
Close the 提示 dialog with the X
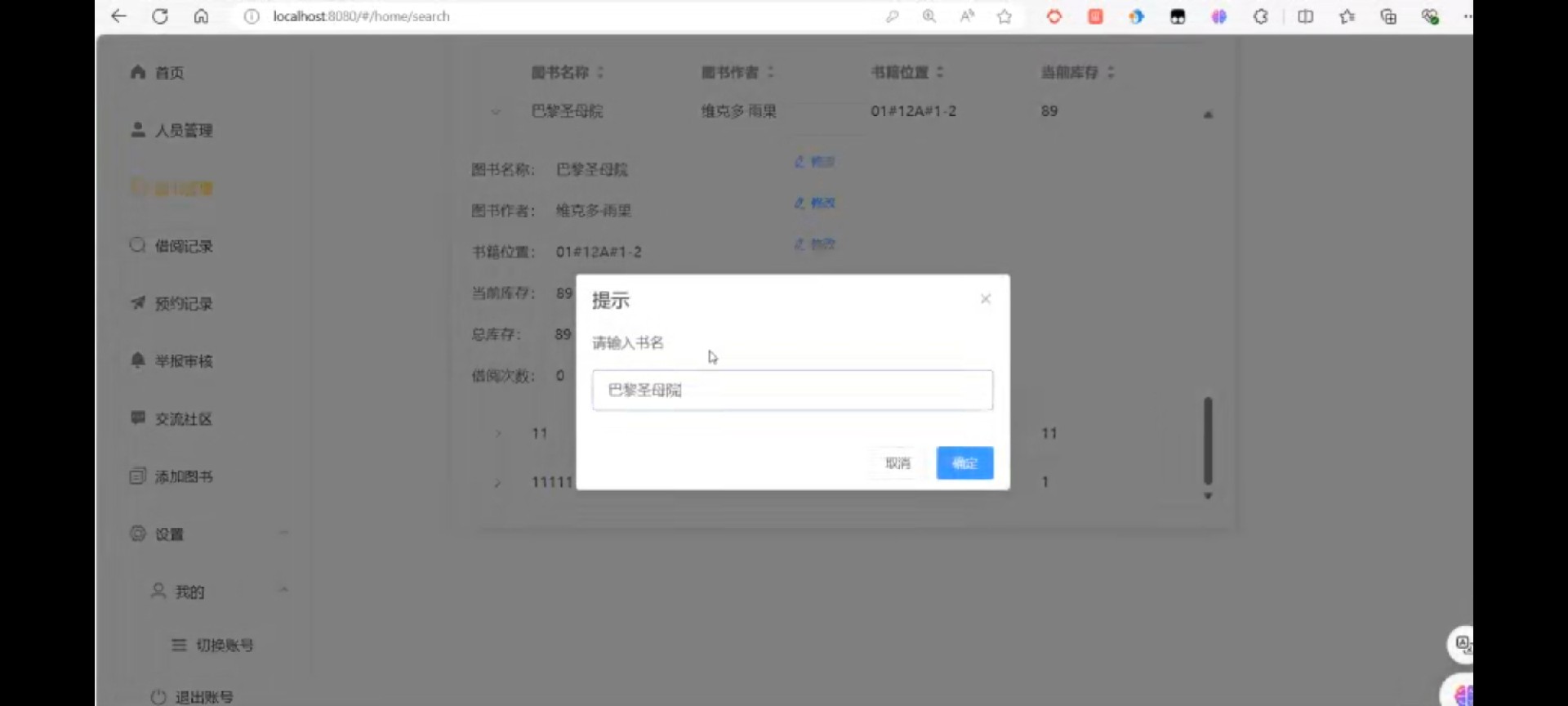point(986,299)
